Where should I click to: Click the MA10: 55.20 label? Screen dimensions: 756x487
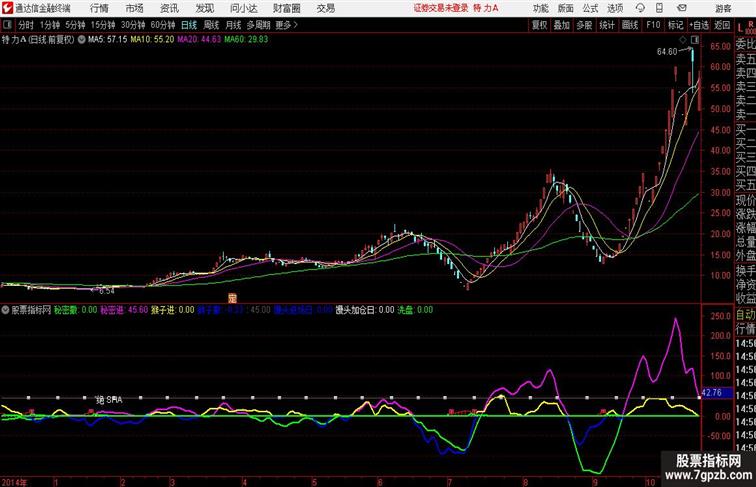pyautogui.click(x=152, y=40)
